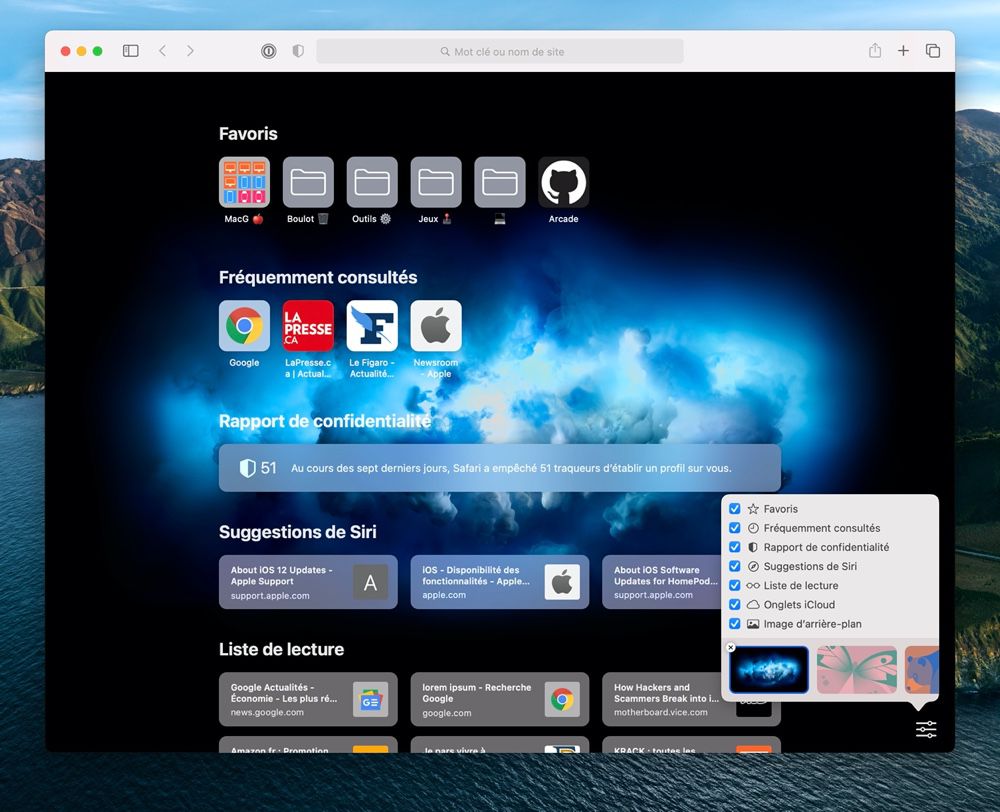Click the Favoris section heading
This screenshot has width=1000, height=812.
click(x=248, y=134)
